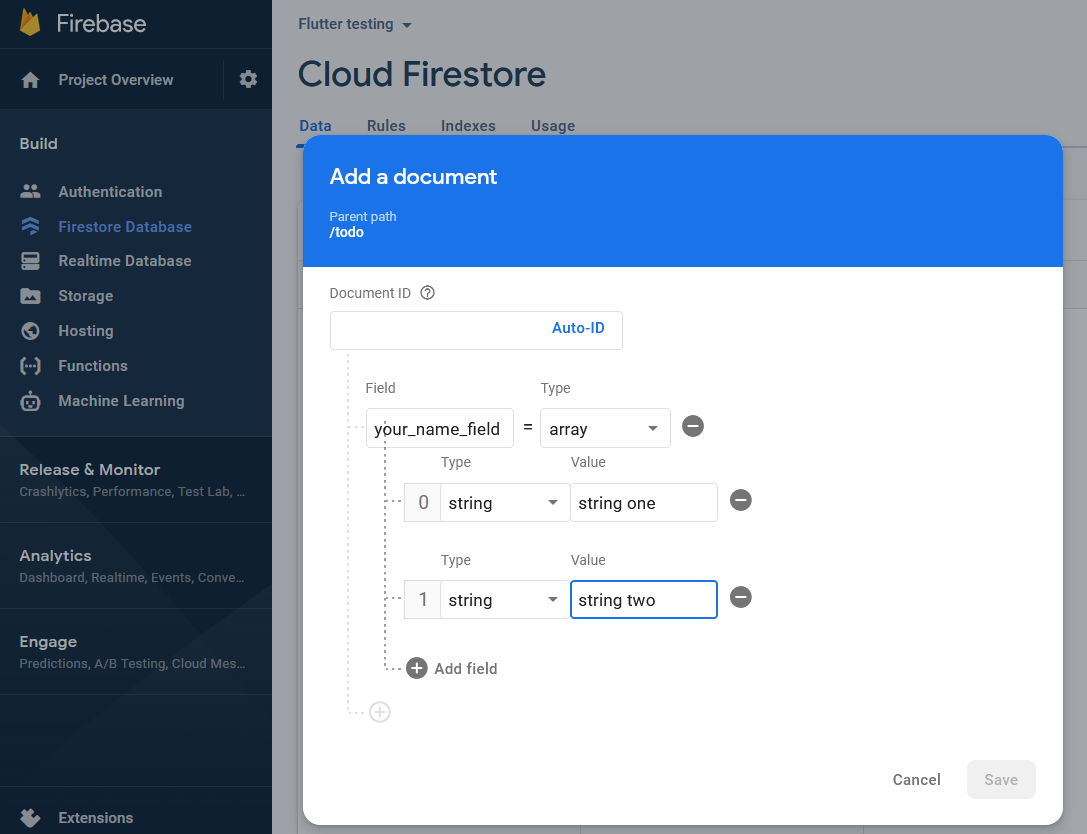1087x834 pixels.
Task: Click the Authentication people icon
Action: (x=31, y=191)
